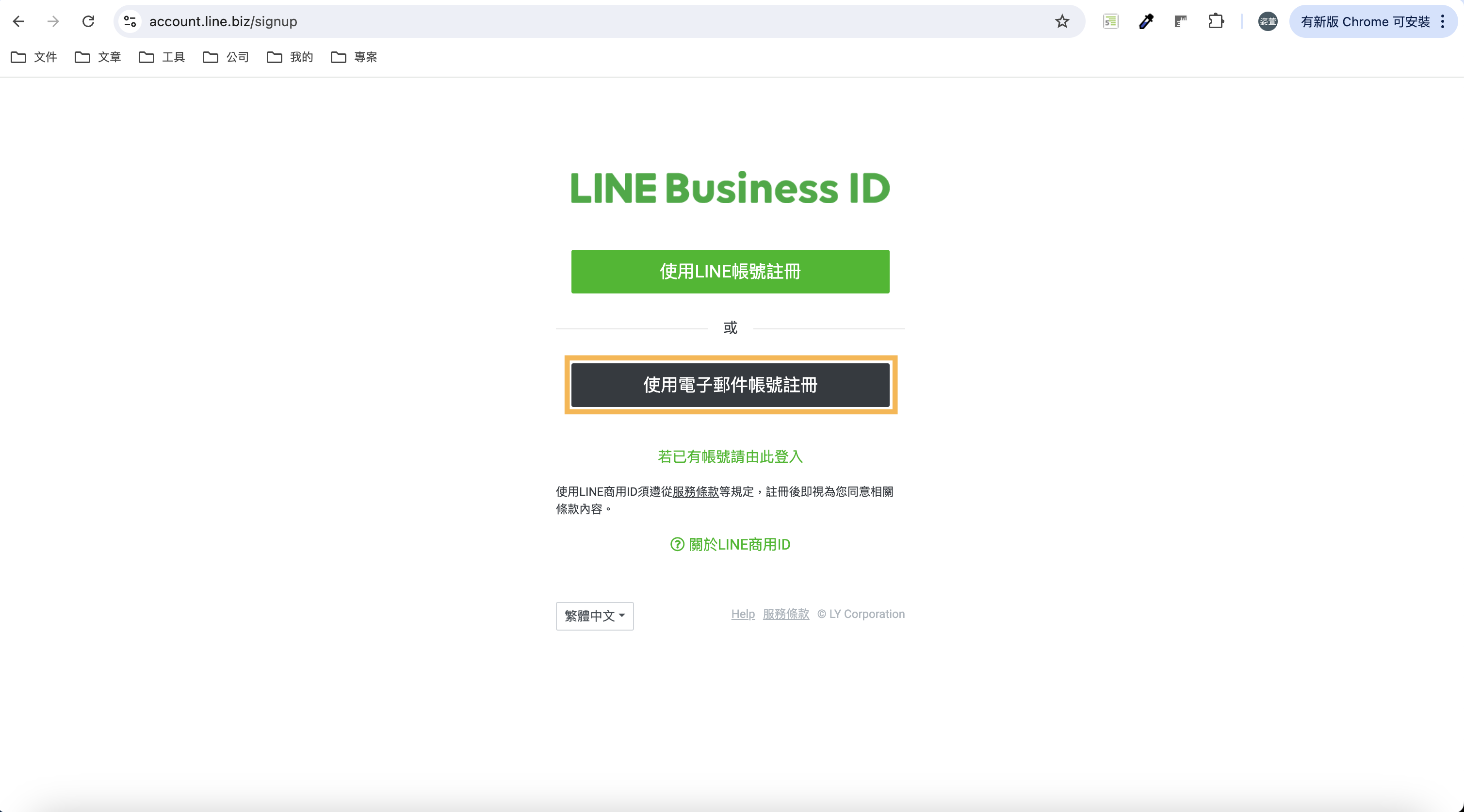The width and height of the screenshot is (1464, 812).
Task: Bookmark this page with the star icon
Action: pos(1062,22)
